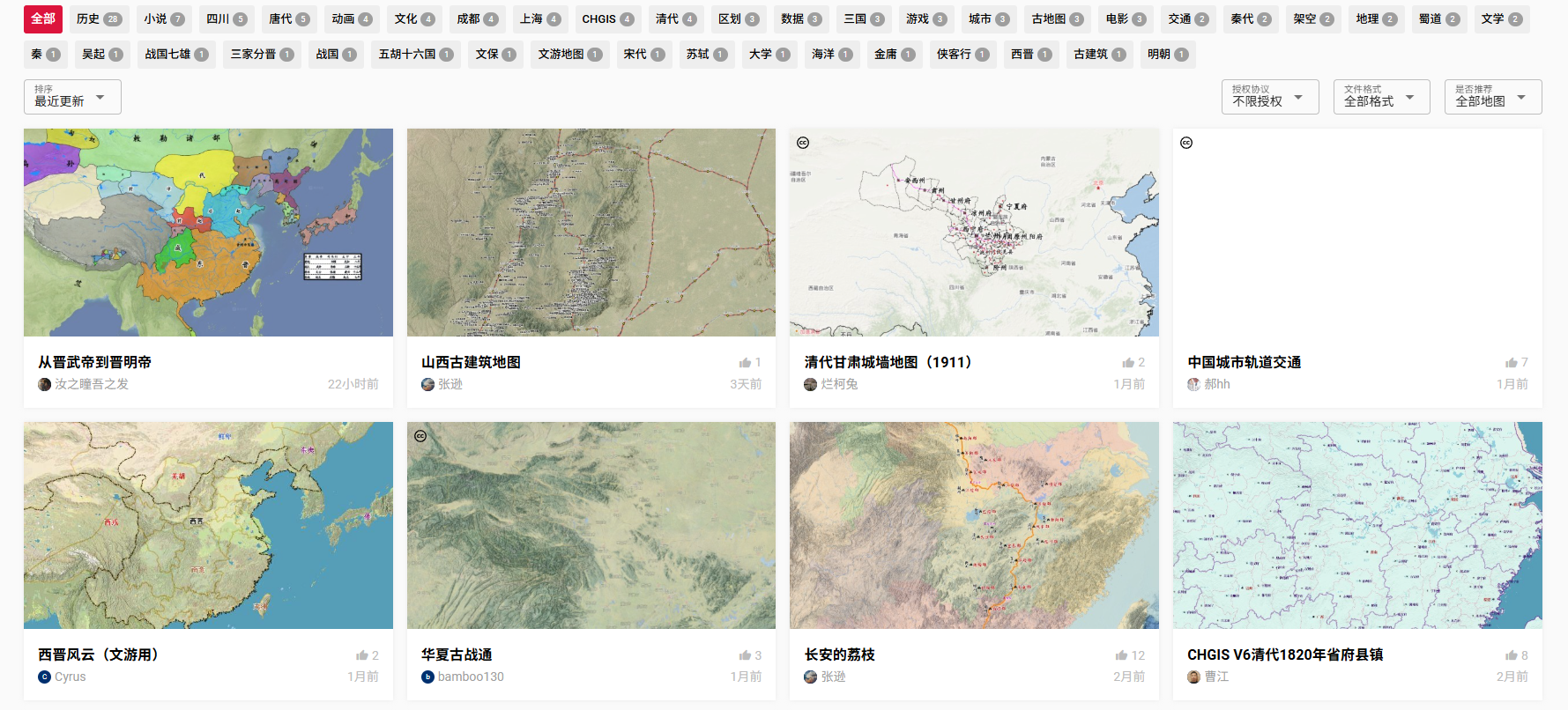Expand the 授权协议 license dropdown
Viewport: 1568px width, 710px height.
point(1269,97)
